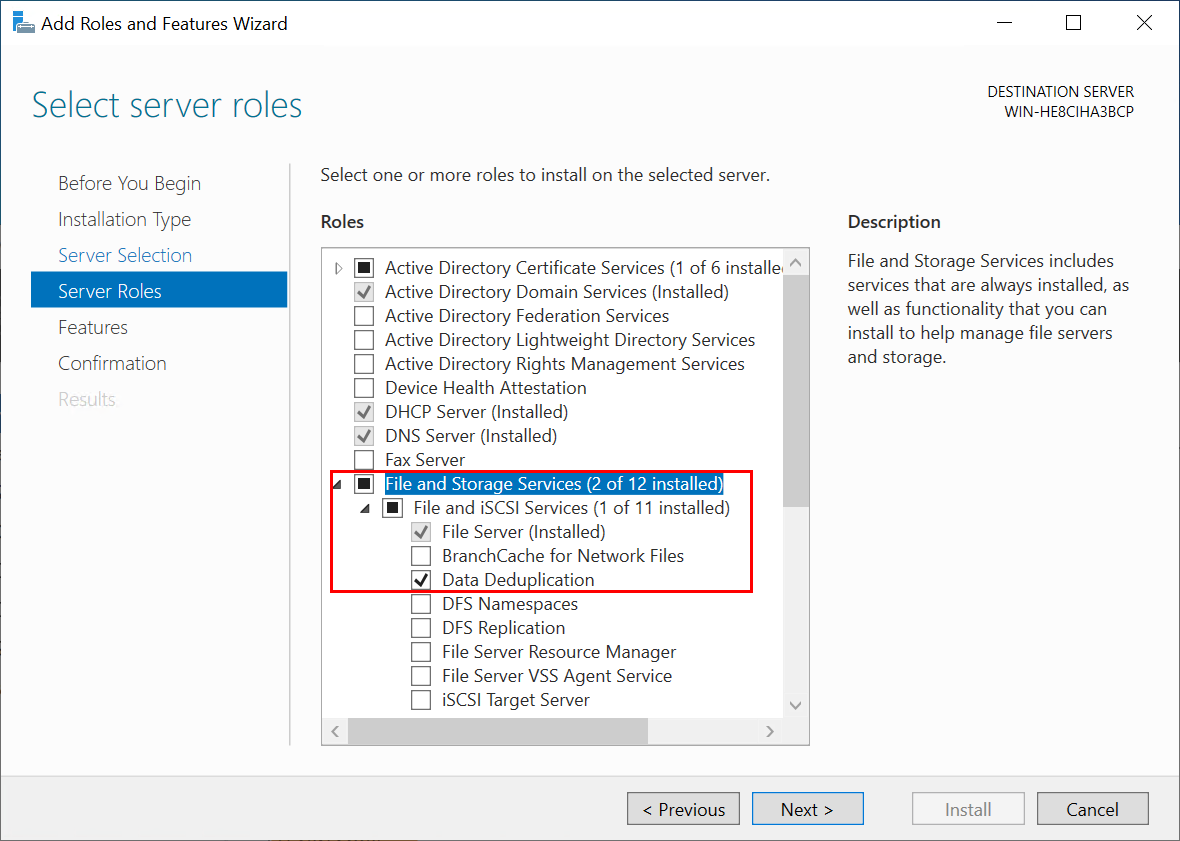Screen dimensions: 1180x841
Task: Uncheck the Data Deduplication checkbox
Action: (421, 580)
